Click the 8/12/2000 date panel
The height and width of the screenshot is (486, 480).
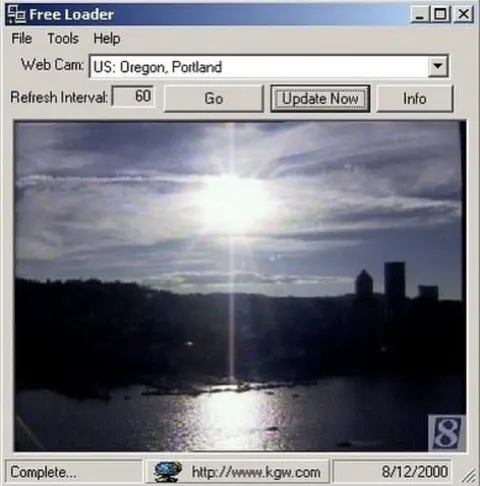click(x=392, y=472)
